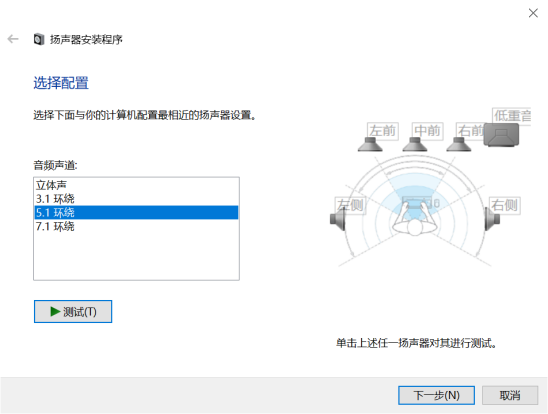Start the speaker test with 测试(T)
Screen dimensions: 548x414
click(73, 311)
